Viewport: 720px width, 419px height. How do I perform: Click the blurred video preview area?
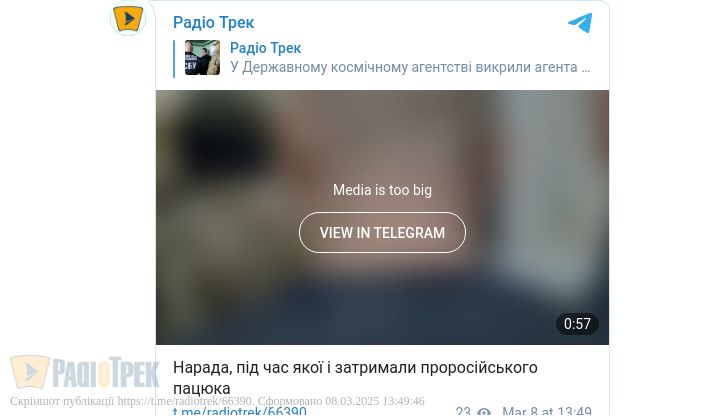(382, 217)
